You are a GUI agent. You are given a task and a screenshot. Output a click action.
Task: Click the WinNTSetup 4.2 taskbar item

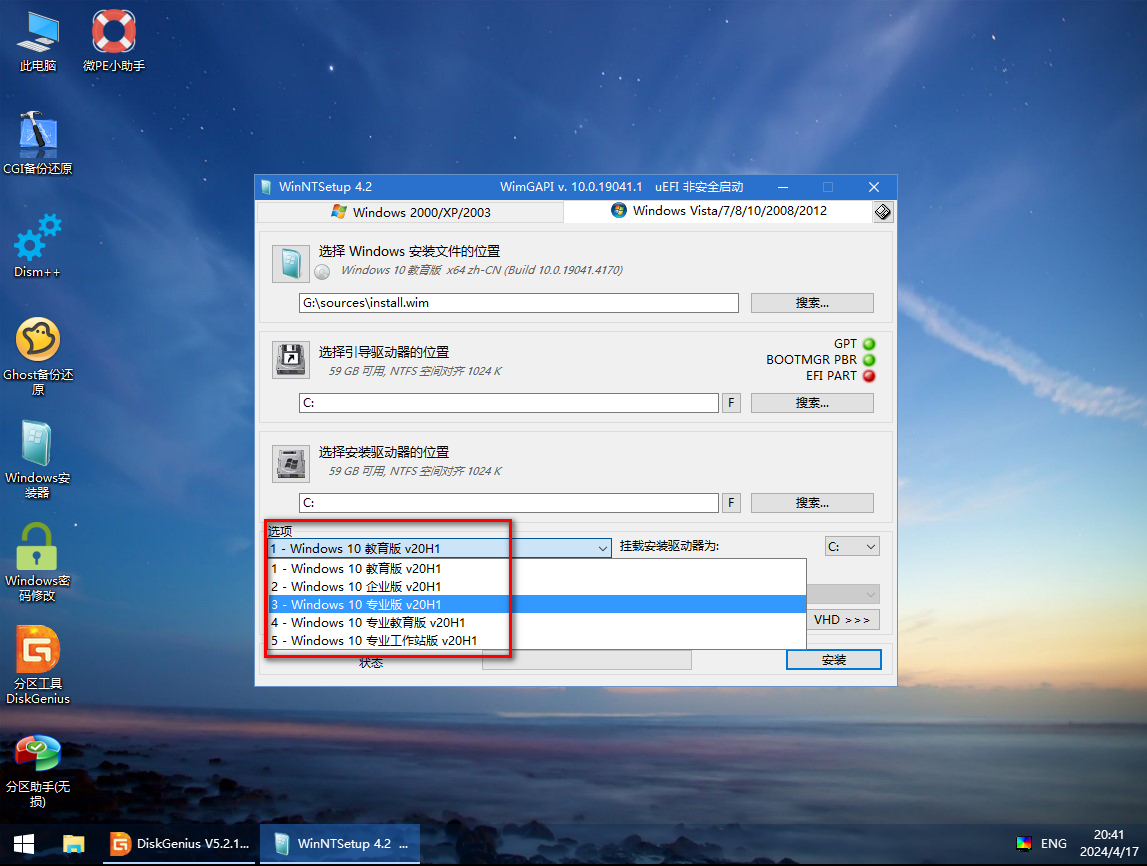[340, 844]
